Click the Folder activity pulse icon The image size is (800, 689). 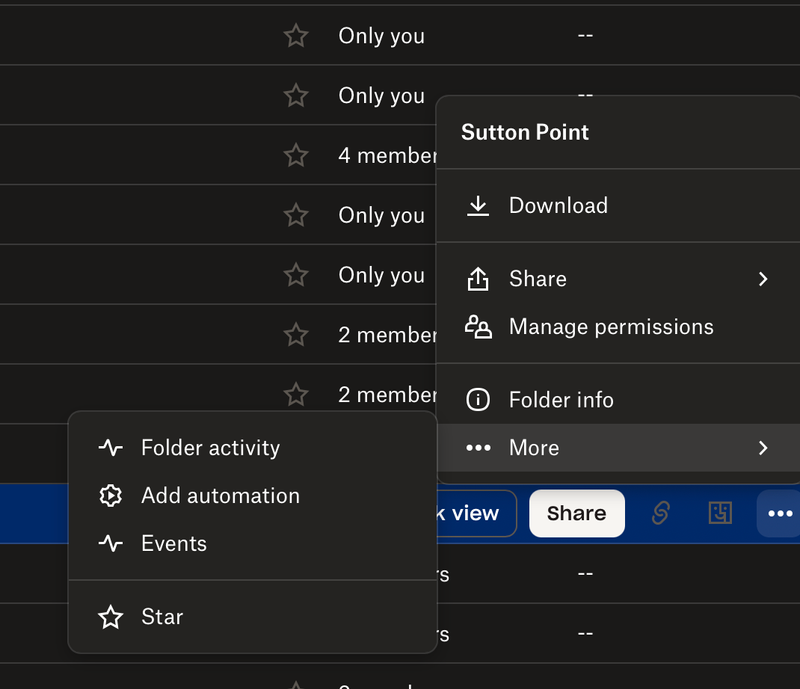(x=110, y=448)
